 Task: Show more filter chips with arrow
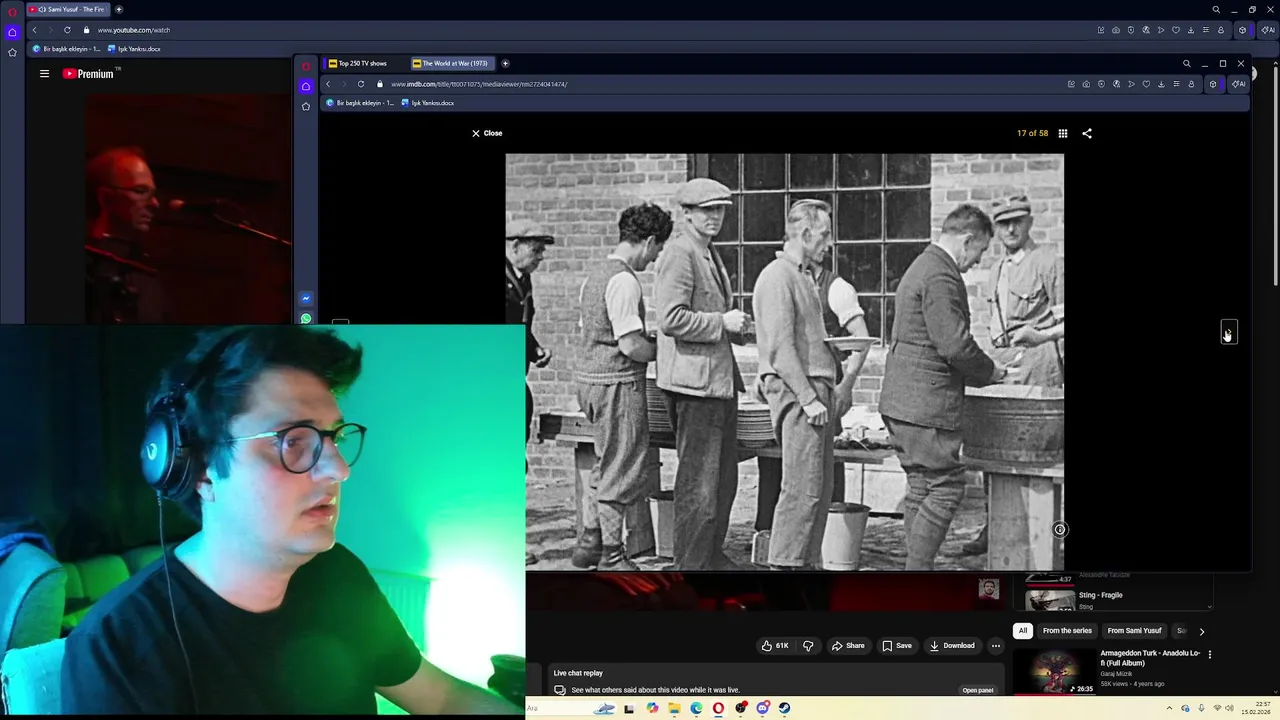(1202, 631)
